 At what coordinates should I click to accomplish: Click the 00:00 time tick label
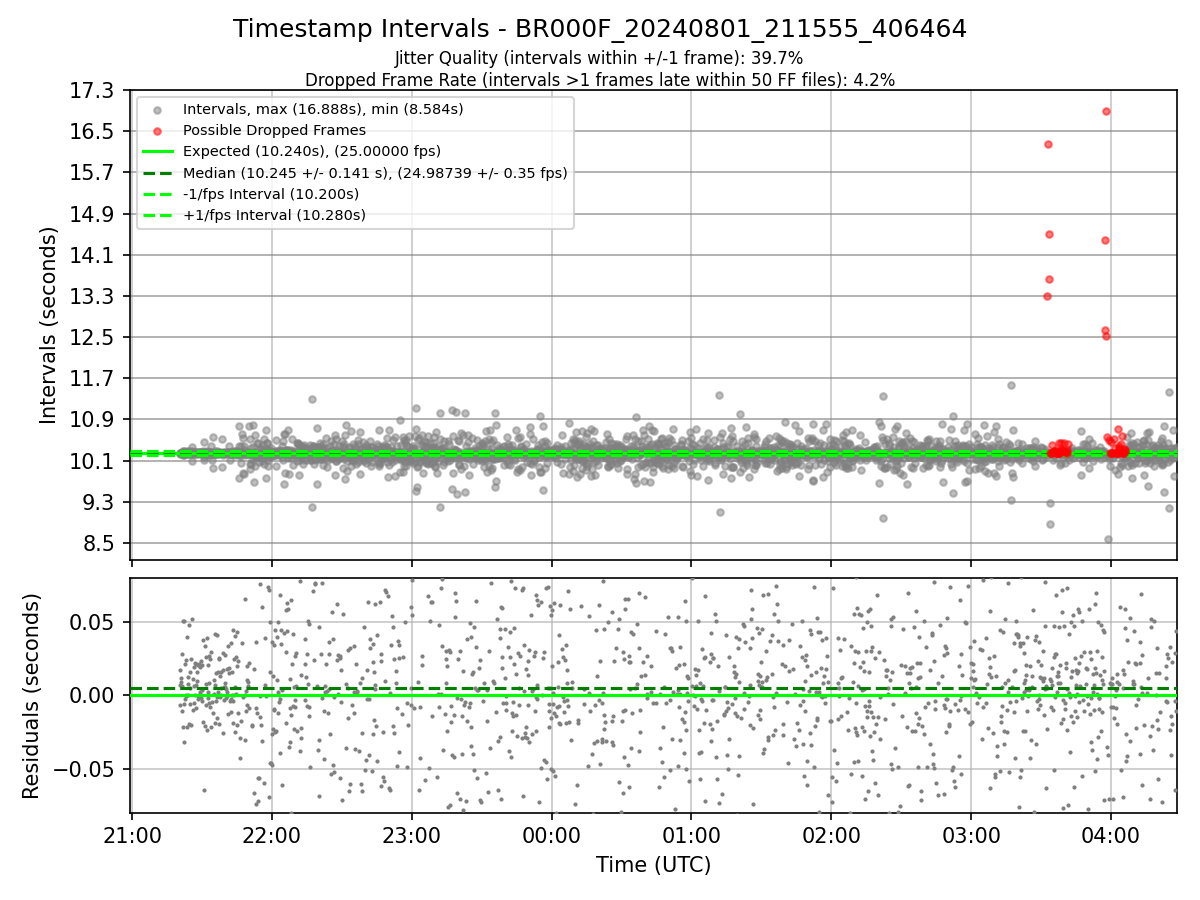coord(551,834)
